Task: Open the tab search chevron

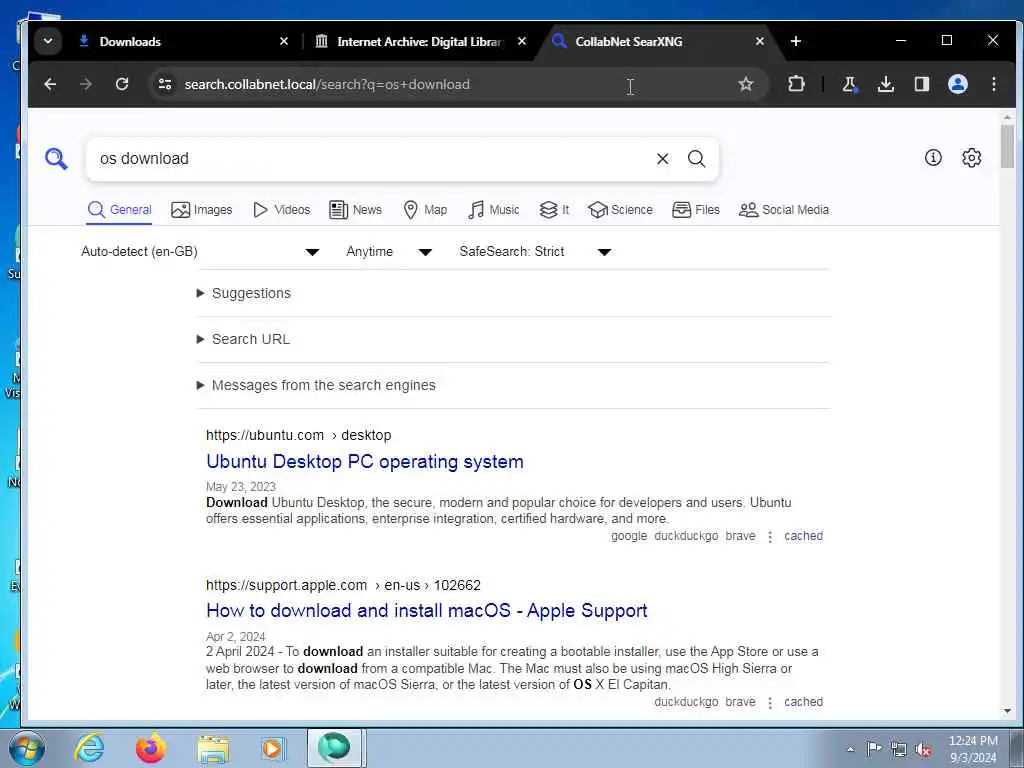Action: coord(48,41)
